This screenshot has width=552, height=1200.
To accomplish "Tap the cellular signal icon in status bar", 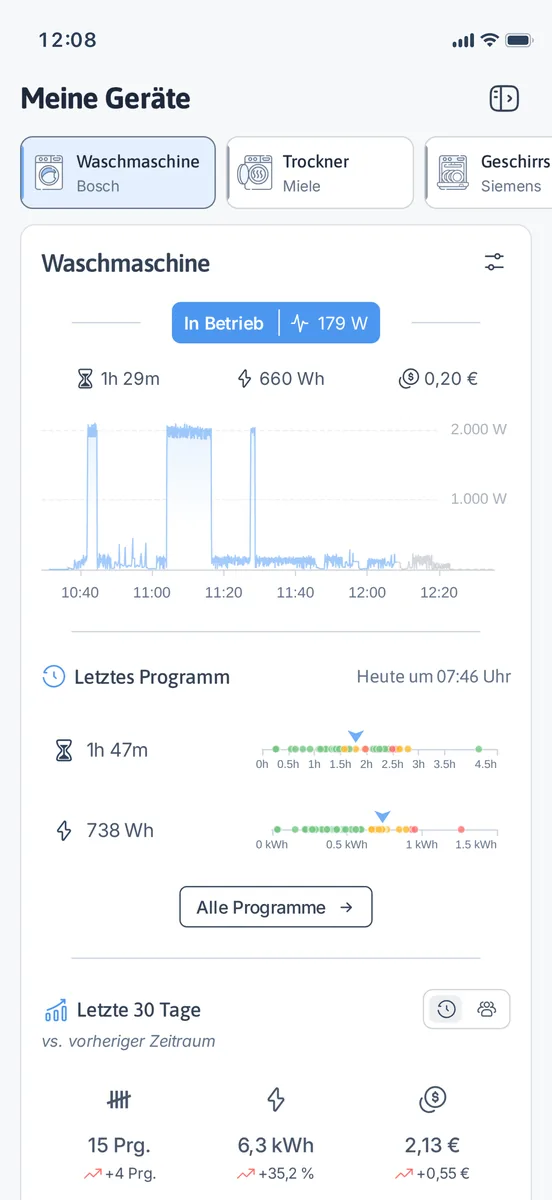I will (x=463, y=41).
